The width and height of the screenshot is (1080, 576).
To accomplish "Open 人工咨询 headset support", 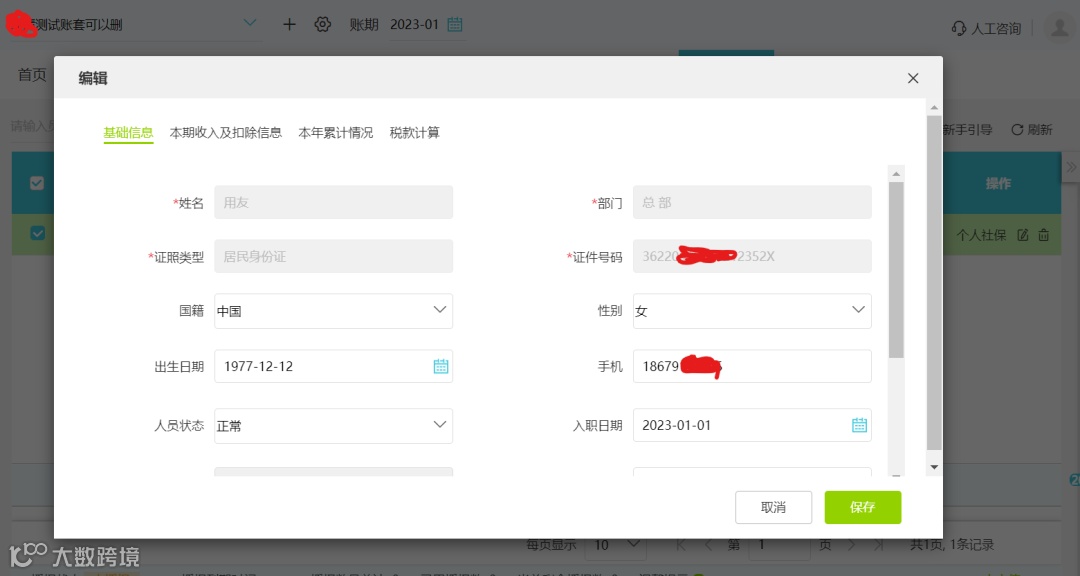I will point(986,28).
